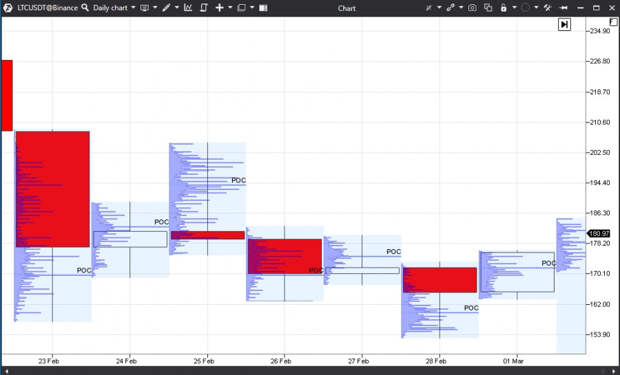Image resolution: width=620 pixels, height=375 pixels.
Task: Click the instrument search magnifier icon
Action: 85,8
